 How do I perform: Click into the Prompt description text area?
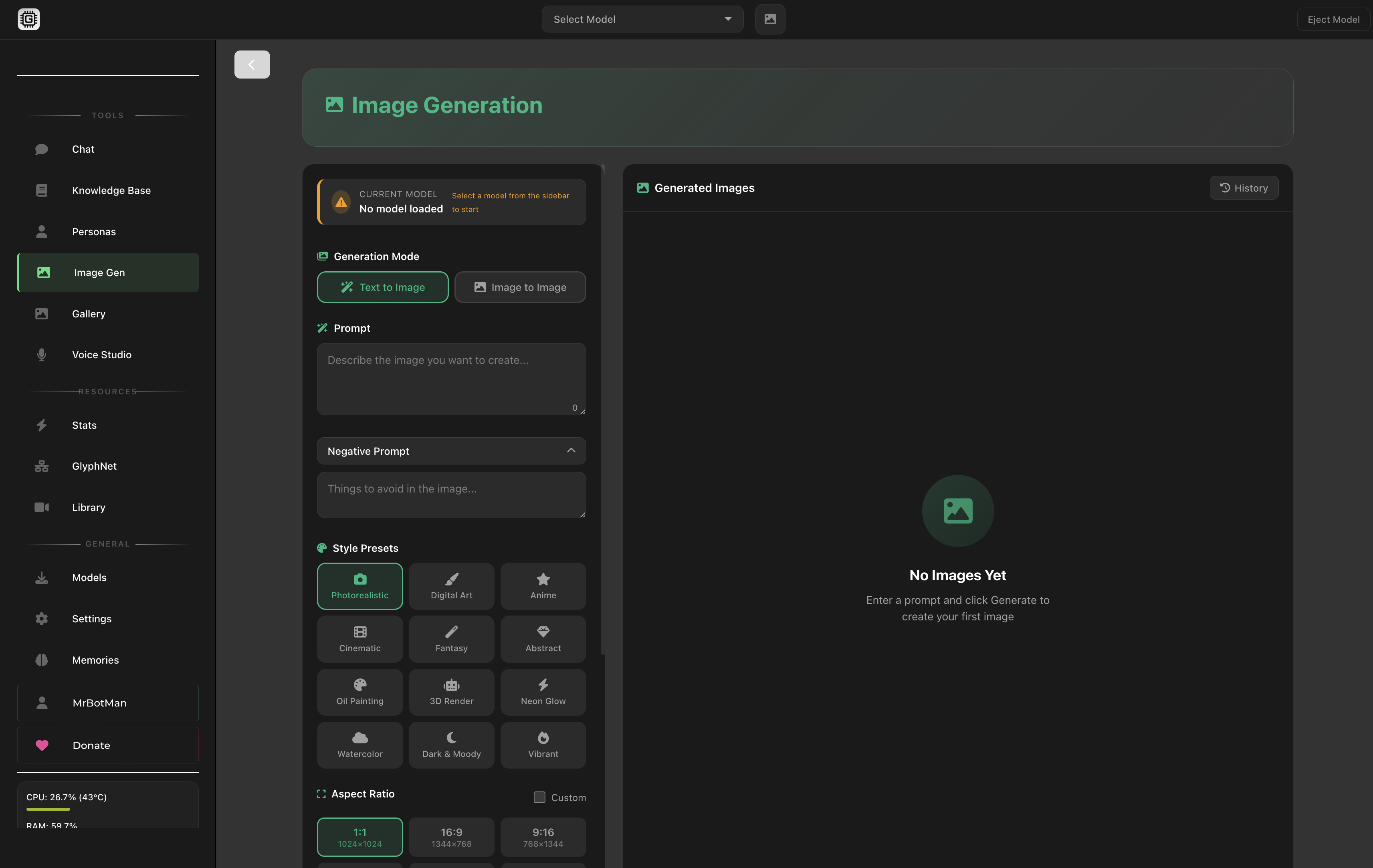pos(451,378)
